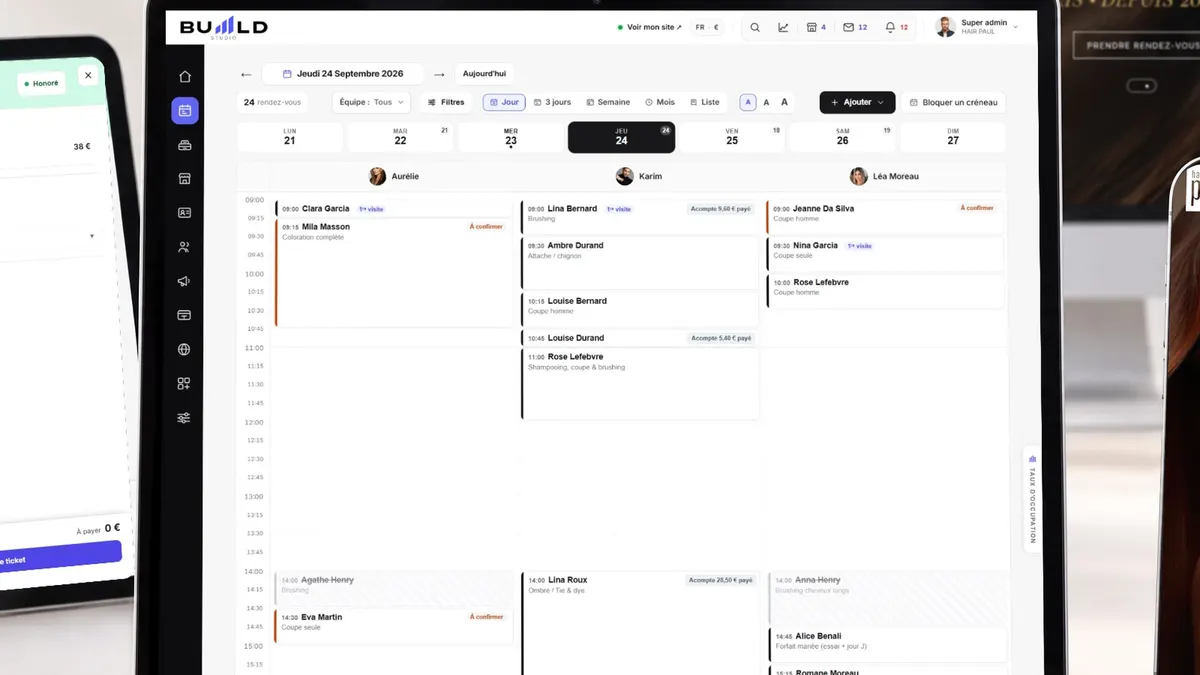Open the calendar icon in sidebar

(x=184, y=111)
